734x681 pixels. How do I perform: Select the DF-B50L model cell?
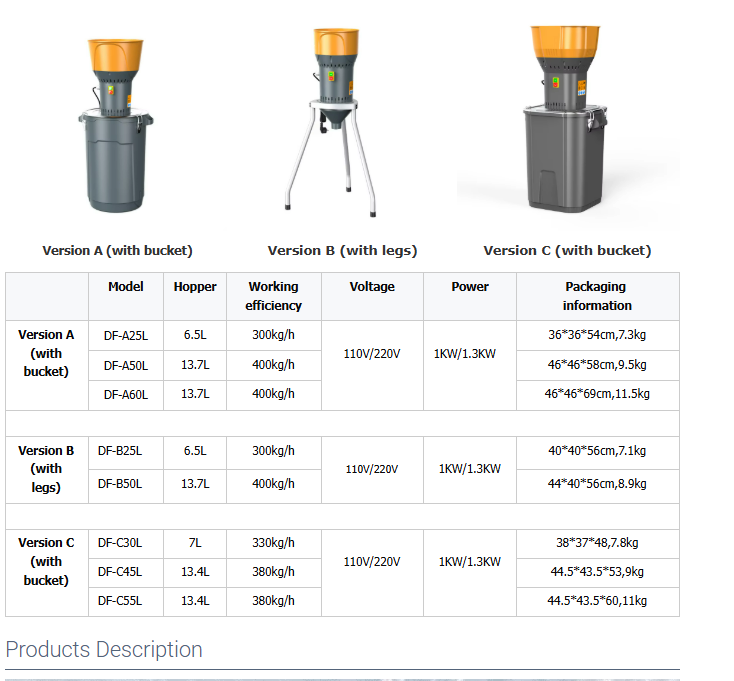click(120, 484)
